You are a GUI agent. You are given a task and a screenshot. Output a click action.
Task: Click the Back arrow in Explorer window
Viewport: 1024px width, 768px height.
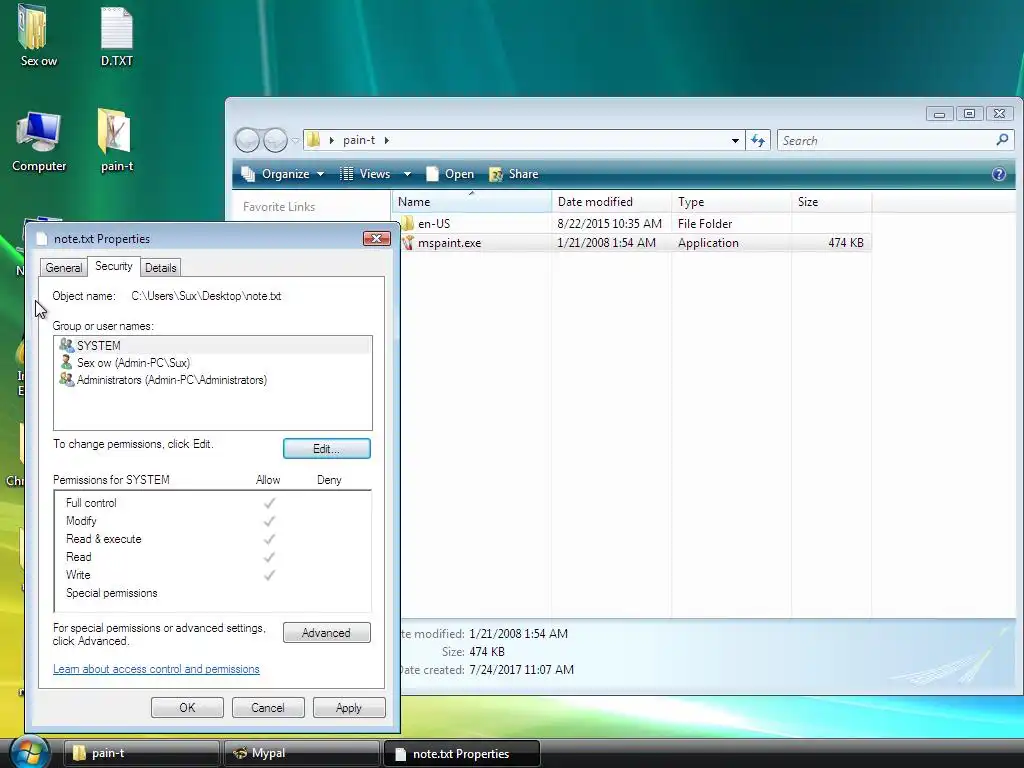247,140
